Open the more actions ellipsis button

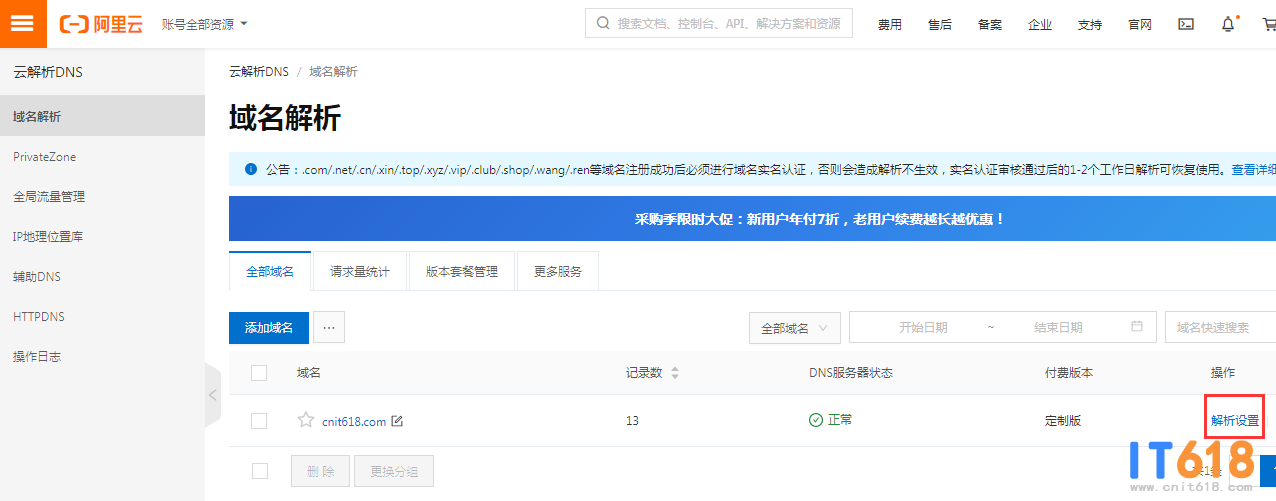(329, 327)
